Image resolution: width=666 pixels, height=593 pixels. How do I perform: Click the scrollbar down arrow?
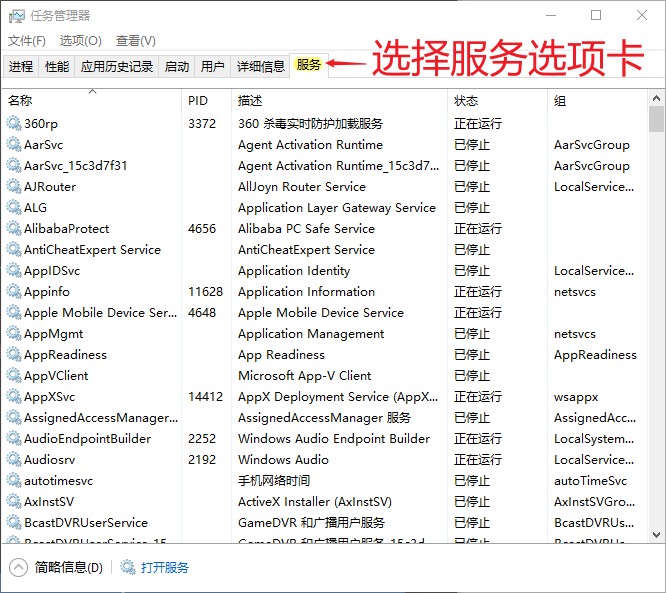pos(656,534)
